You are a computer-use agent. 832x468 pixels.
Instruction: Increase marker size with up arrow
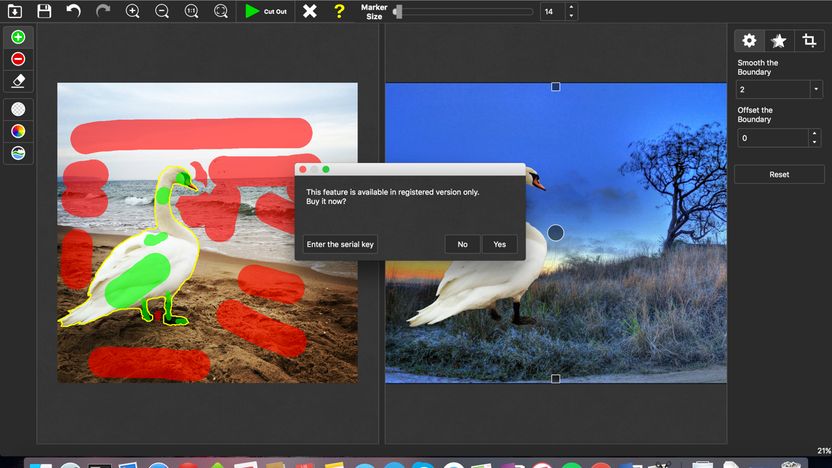[571, 7]
